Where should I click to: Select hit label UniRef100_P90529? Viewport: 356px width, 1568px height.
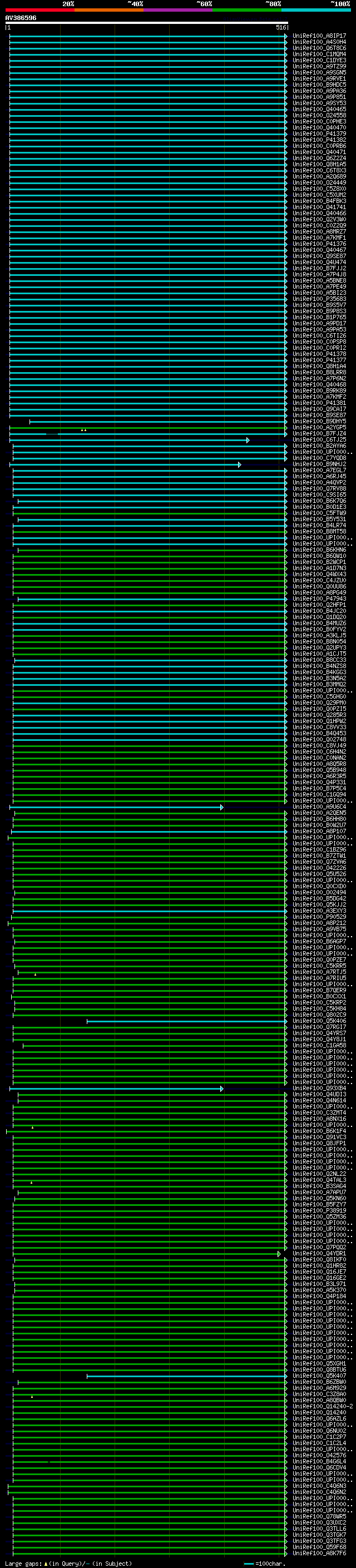(x=319, y=917)
